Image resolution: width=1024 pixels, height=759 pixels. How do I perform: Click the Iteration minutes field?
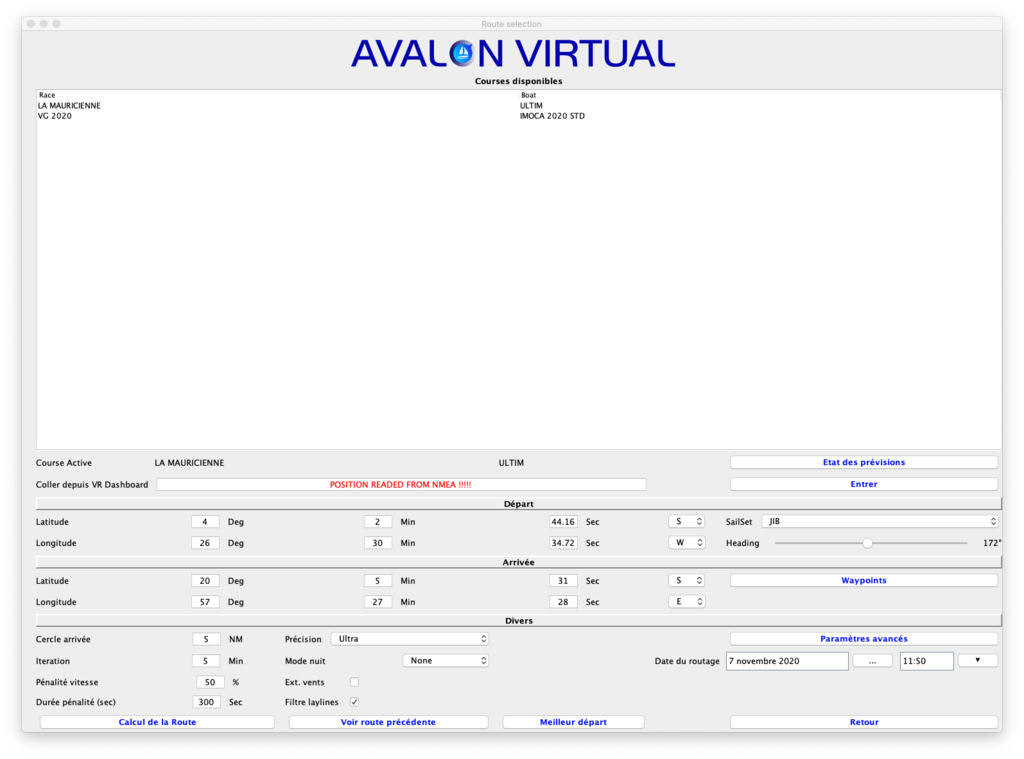(x=206, y=661)
